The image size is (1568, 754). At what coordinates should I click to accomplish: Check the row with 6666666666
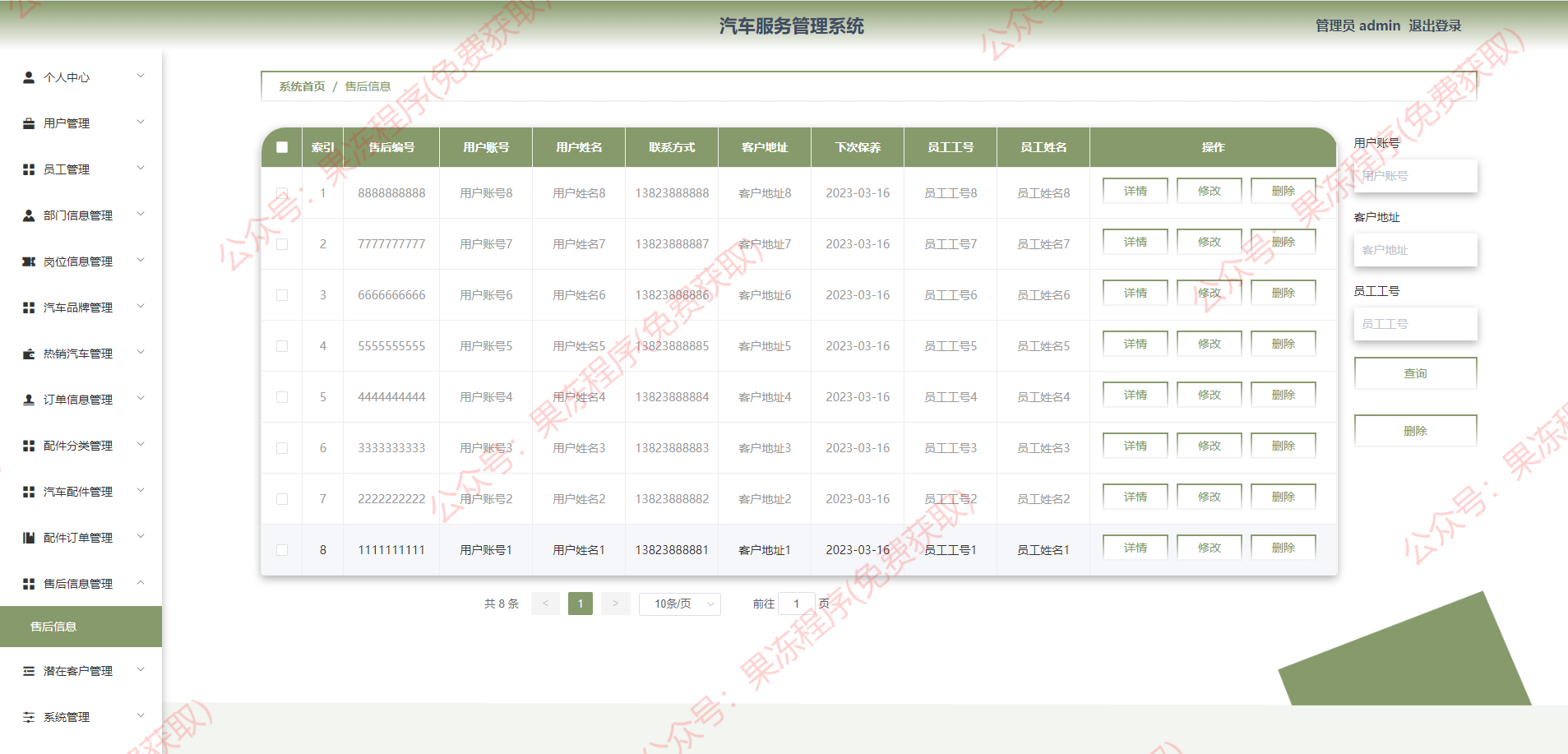[282, 295]
